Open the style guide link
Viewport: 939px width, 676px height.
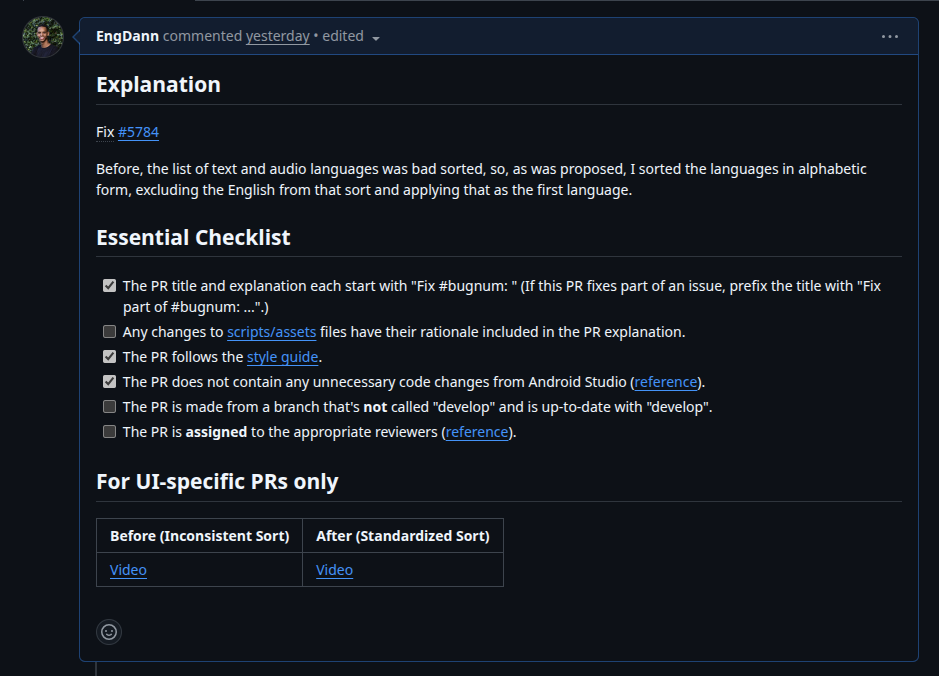(283, 357)
